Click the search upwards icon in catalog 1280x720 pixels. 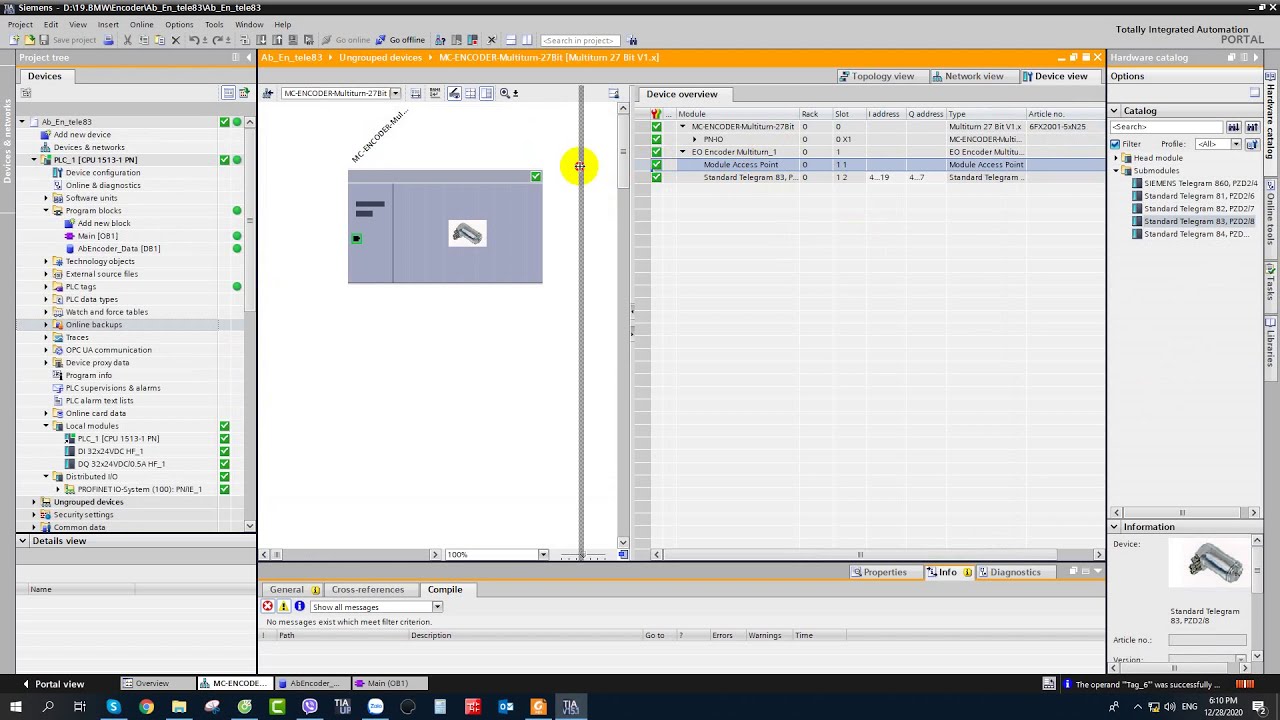point(1251,127)
